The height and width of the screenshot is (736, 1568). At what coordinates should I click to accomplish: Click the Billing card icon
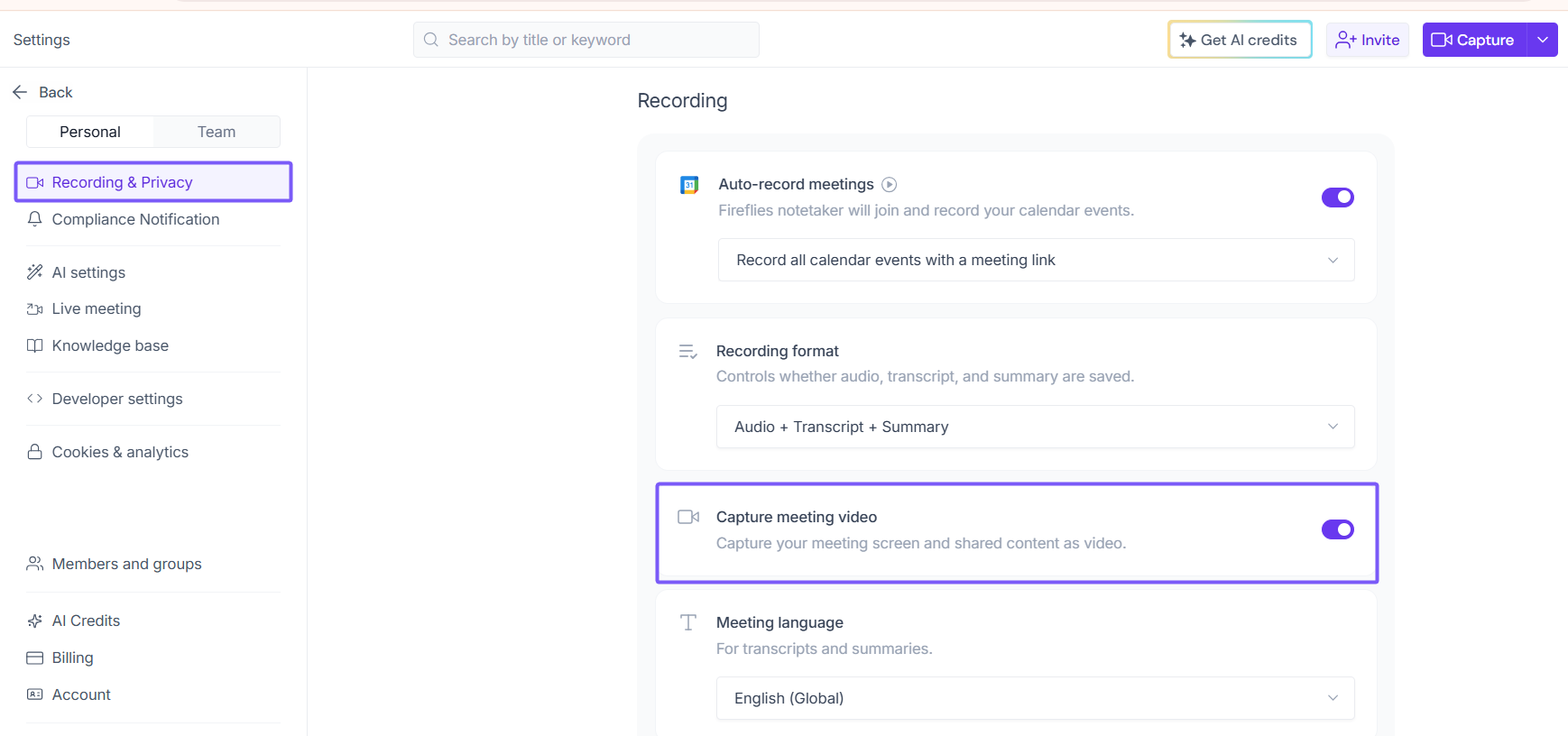(x=35, y=658)
